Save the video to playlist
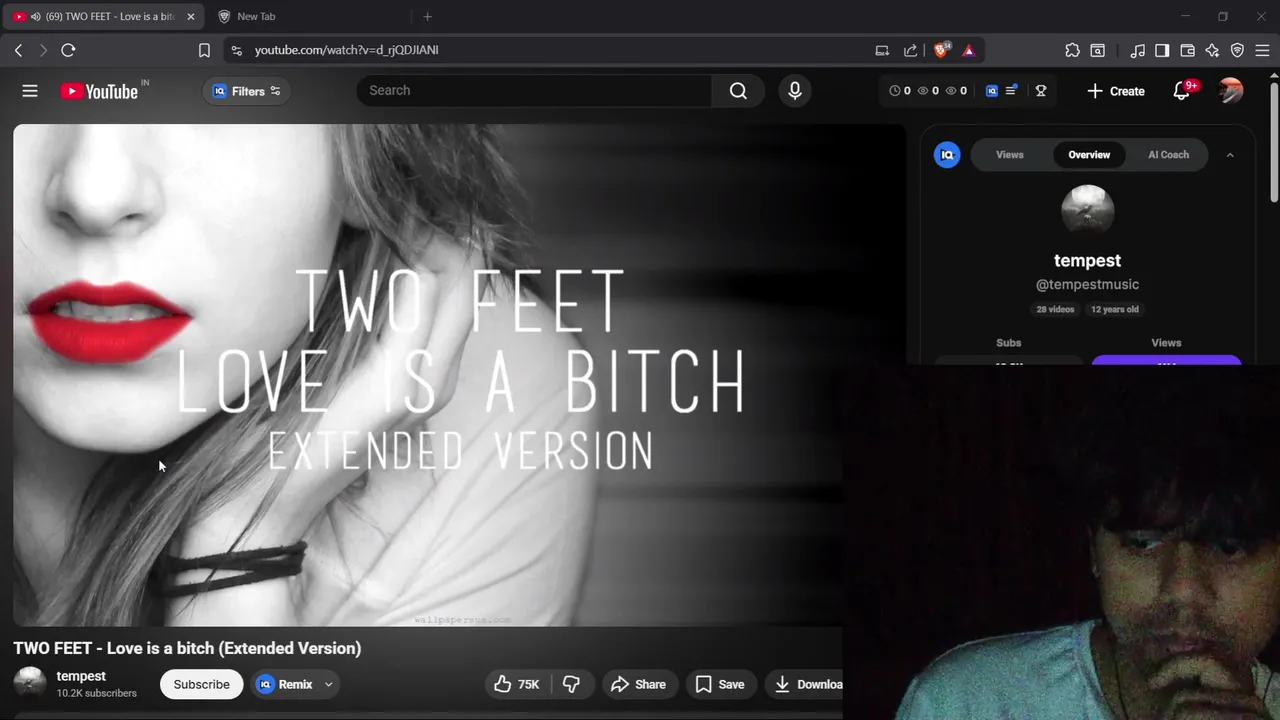 pyautogui.click(x=720, y=684)
